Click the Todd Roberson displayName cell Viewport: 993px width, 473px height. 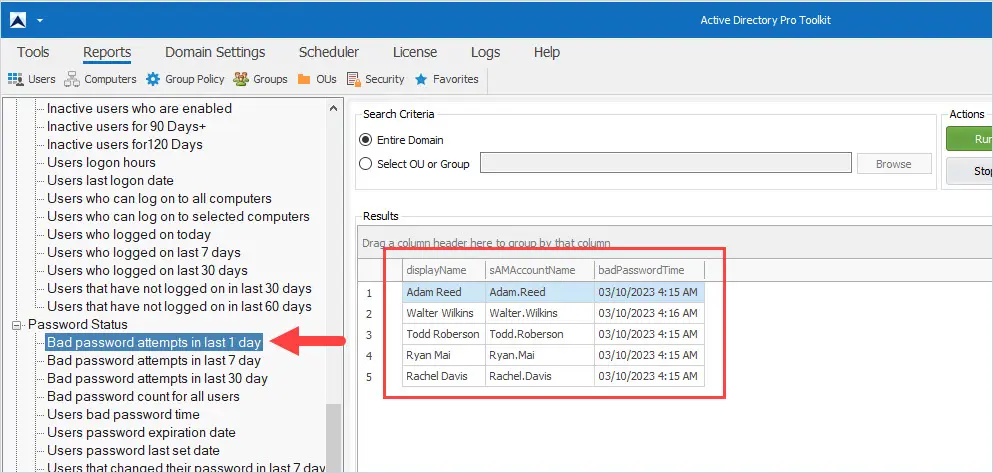pyautogui.click(x=444, y=334)
